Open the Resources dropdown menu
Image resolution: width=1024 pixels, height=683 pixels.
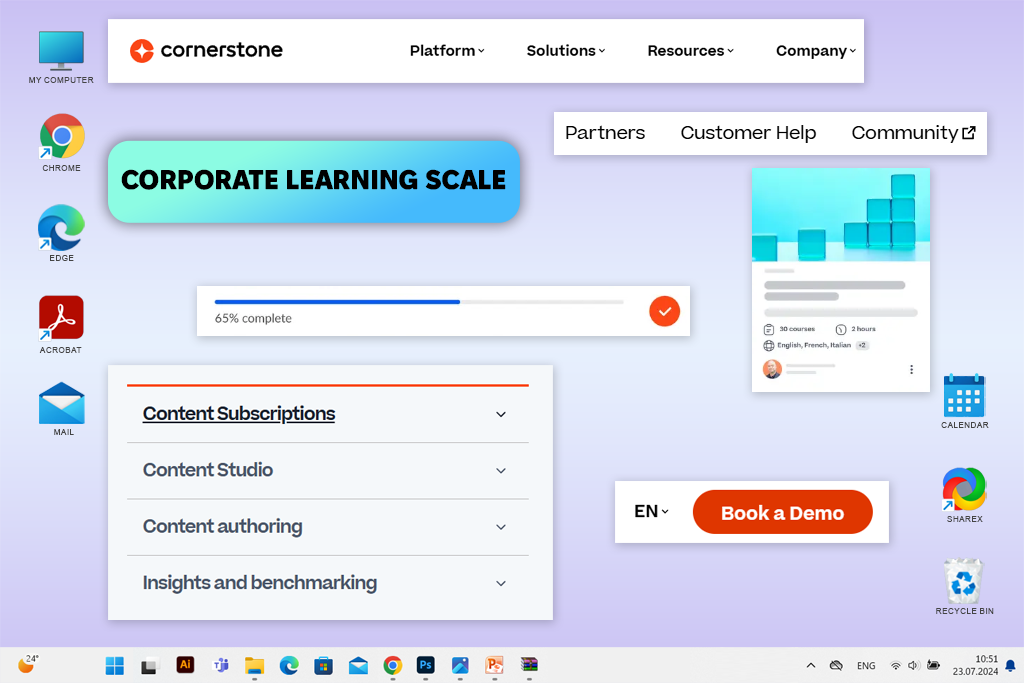click(690, 51)
